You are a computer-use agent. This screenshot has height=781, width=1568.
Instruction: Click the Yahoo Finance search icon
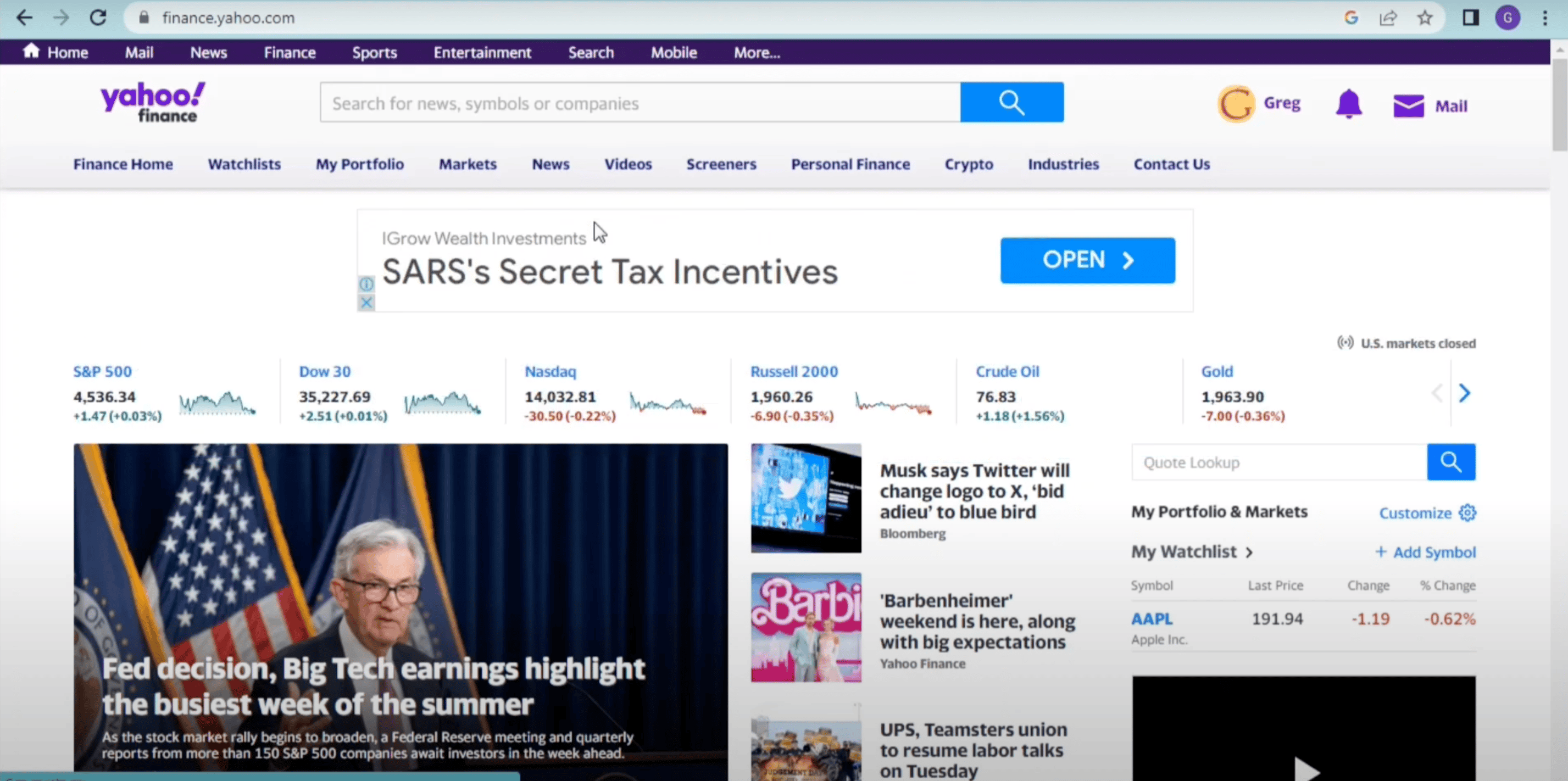pos(1012,103)
